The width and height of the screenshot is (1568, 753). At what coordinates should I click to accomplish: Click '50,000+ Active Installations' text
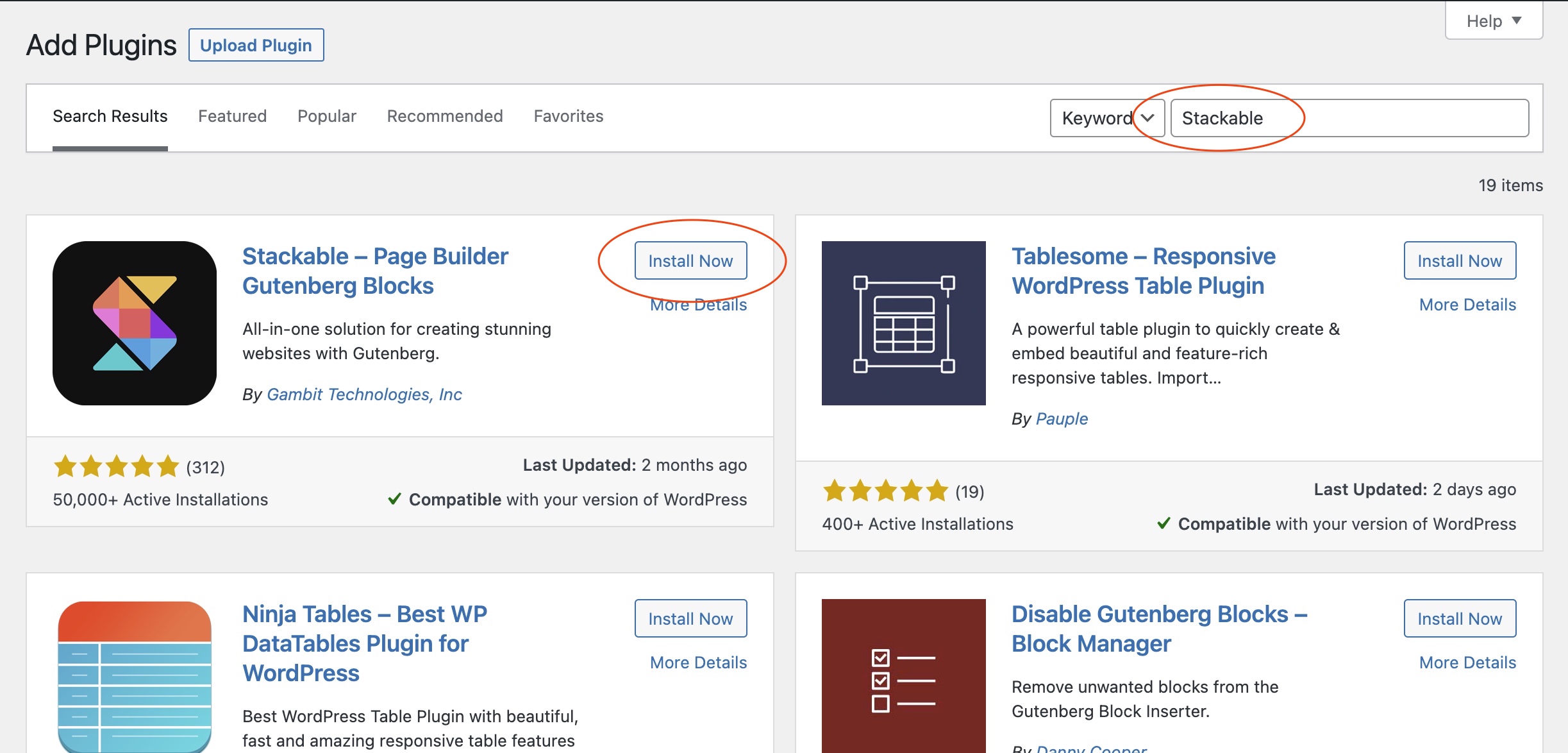point(160,500)
